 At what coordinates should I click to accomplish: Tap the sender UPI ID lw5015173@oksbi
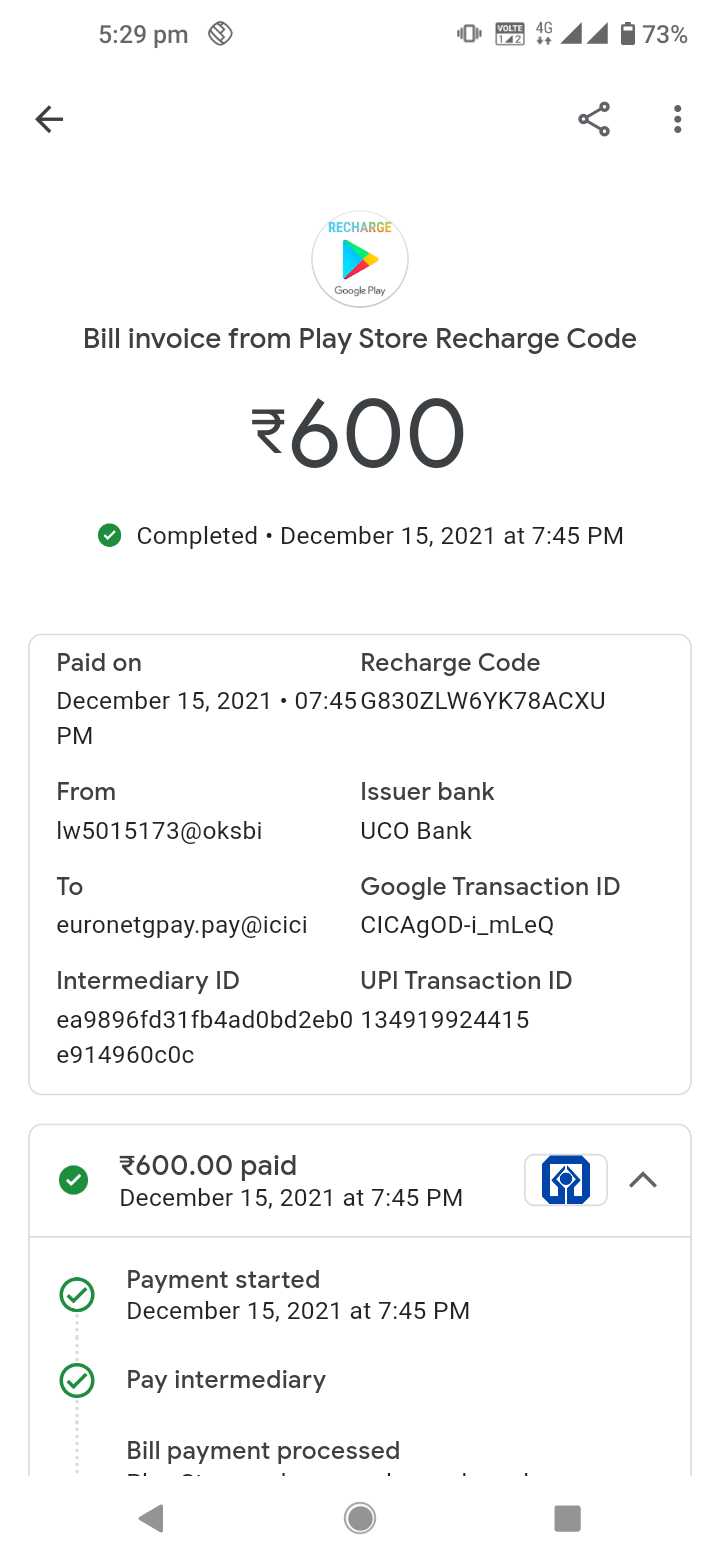(160, 830)
